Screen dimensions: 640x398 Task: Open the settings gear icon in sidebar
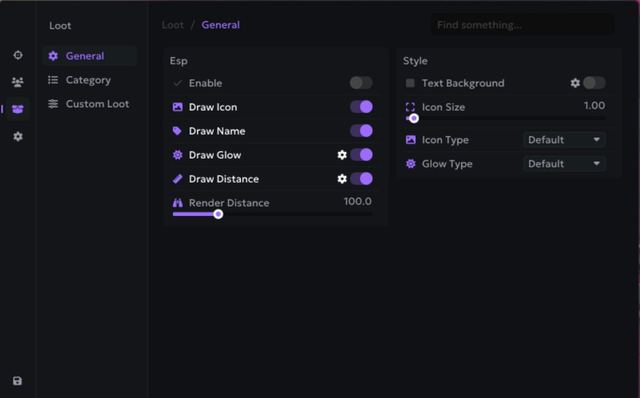tap(18, 136)
